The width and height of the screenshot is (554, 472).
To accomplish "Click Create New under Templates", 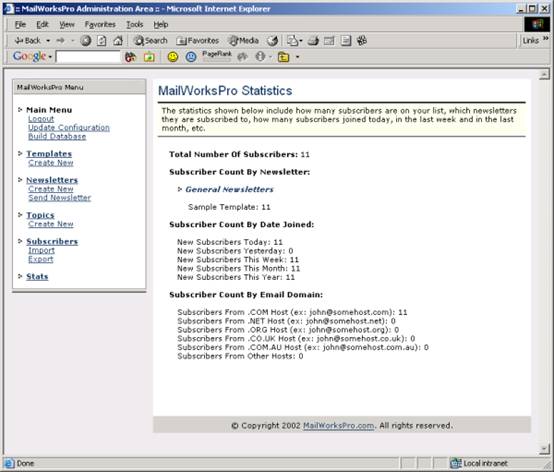I will pos(51,163).
